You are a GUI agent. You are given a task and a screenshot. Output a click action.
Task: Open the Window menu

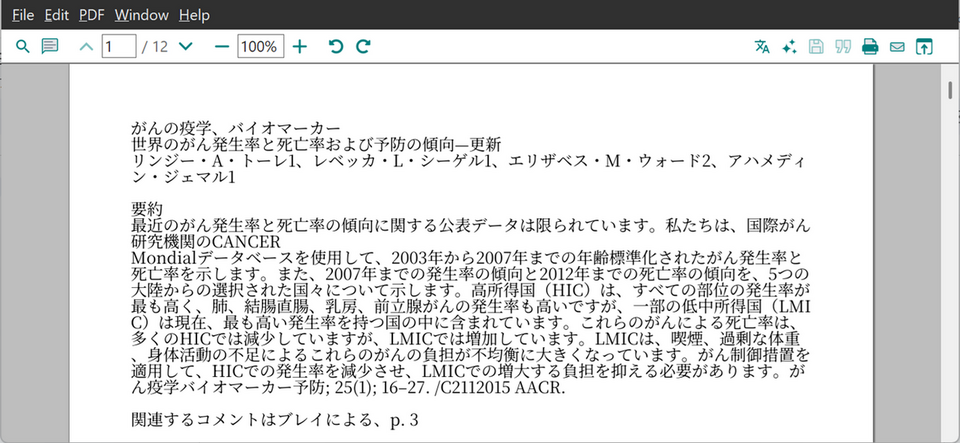[x=141, y=15]
